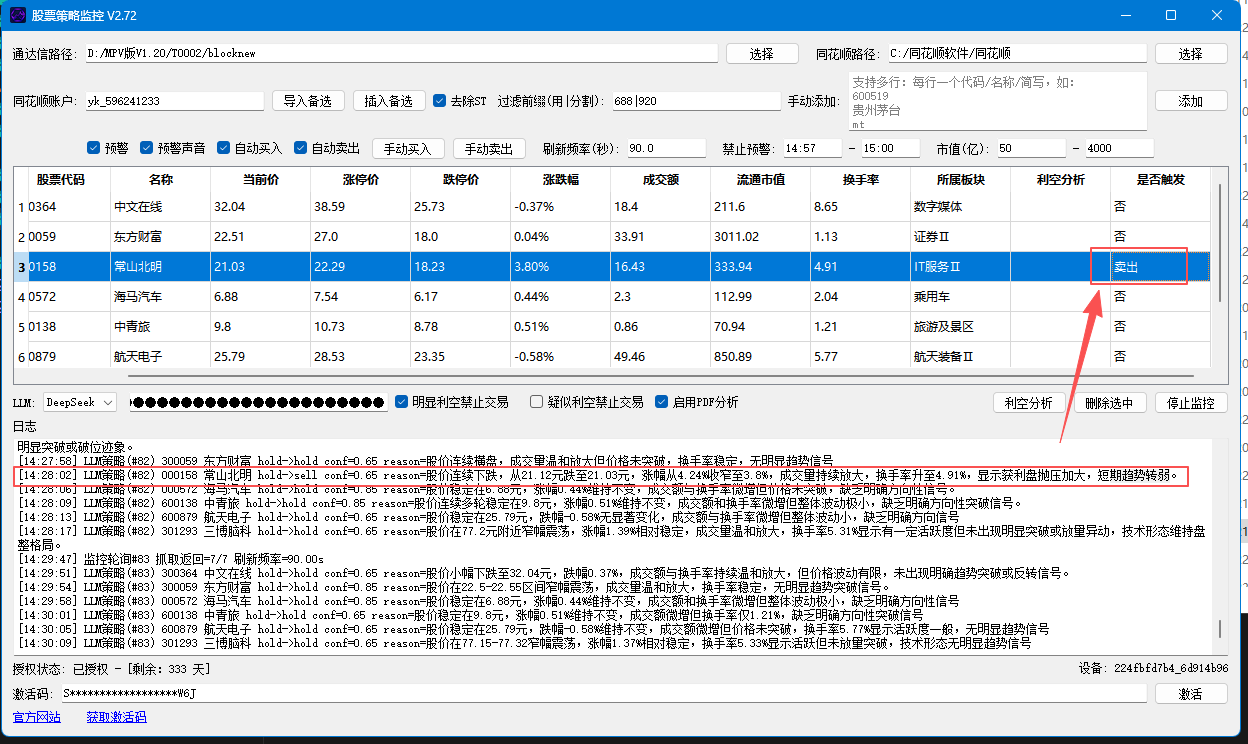1248x744 pixels.
Task: Click 添加 to add manual stock codes
Action: click(x=1191, y=100)
